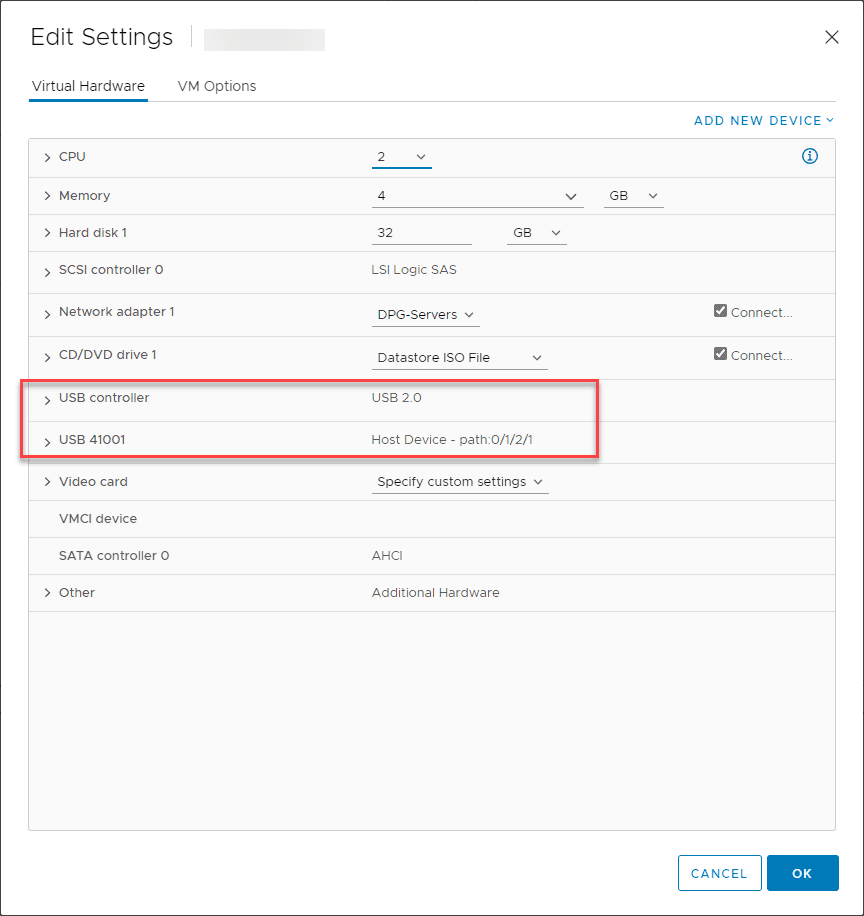Open the Add New Device menu
Screen dimensions: 864x916
tap(764, 121)
